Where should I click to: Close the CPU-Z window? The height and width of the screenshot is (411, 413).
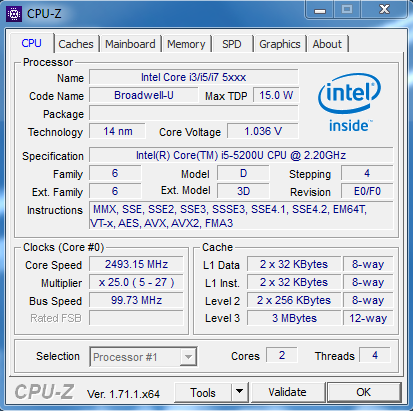click(385, 10)
